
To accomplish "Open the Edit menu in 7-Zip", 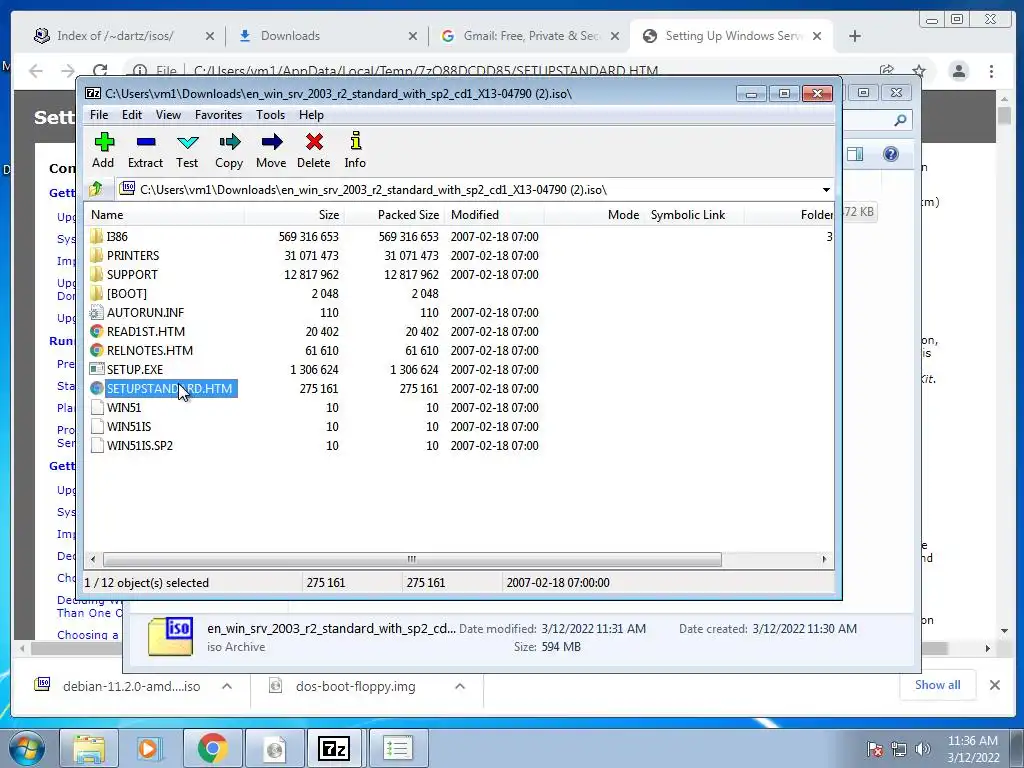I will coord(132,115).
